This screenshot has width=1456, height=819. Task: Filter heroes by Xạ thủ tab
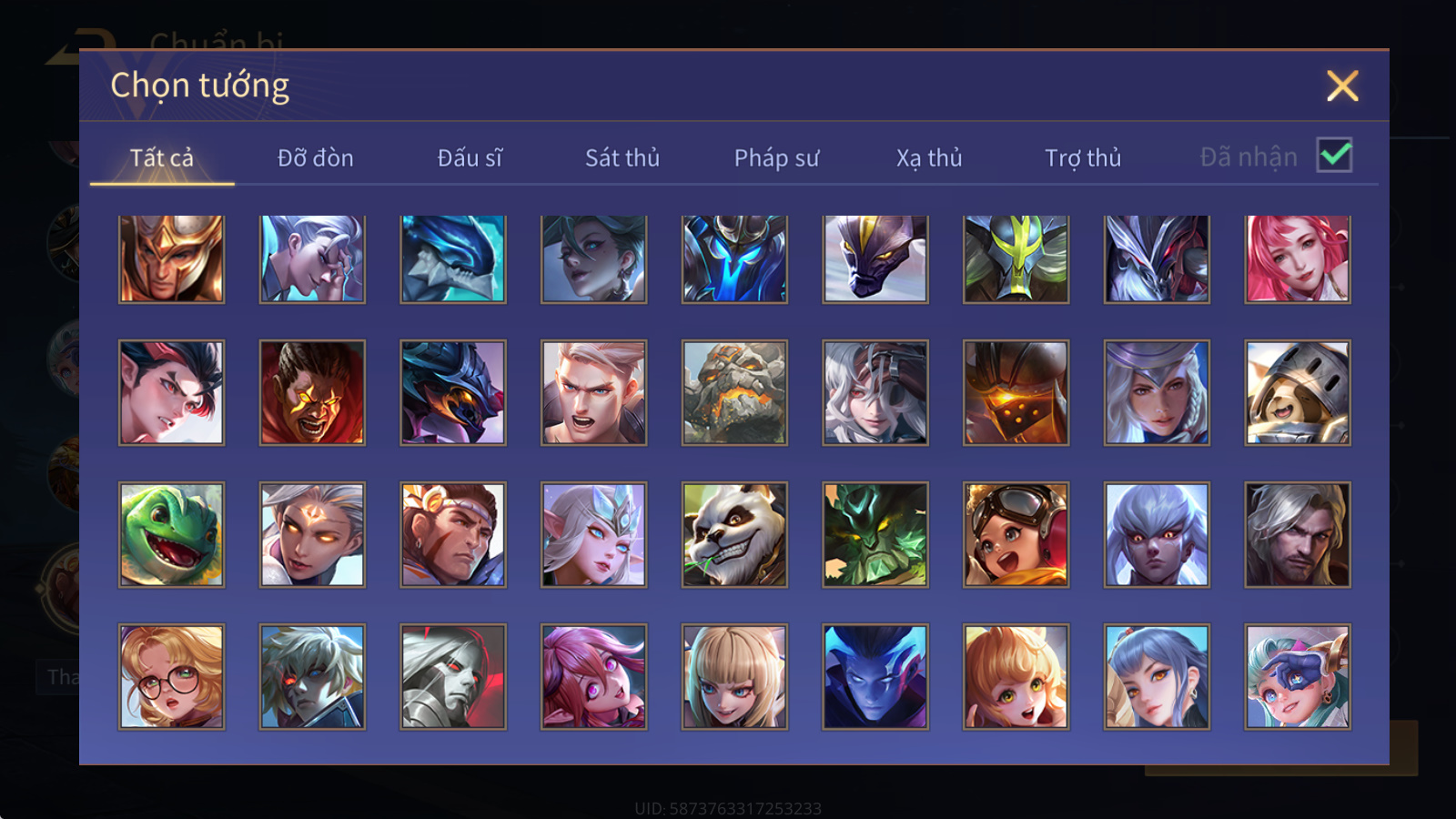(929, 157)
